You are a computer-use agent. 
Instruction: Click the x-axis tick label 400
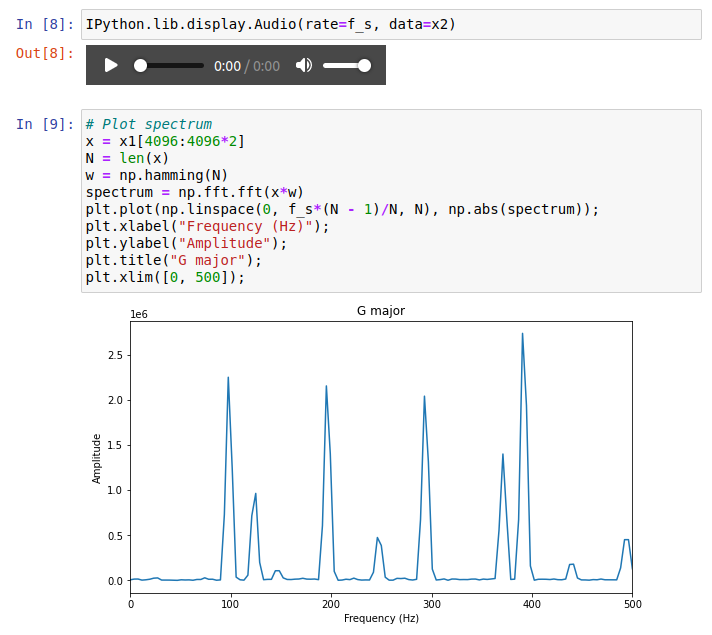(532, 604)
